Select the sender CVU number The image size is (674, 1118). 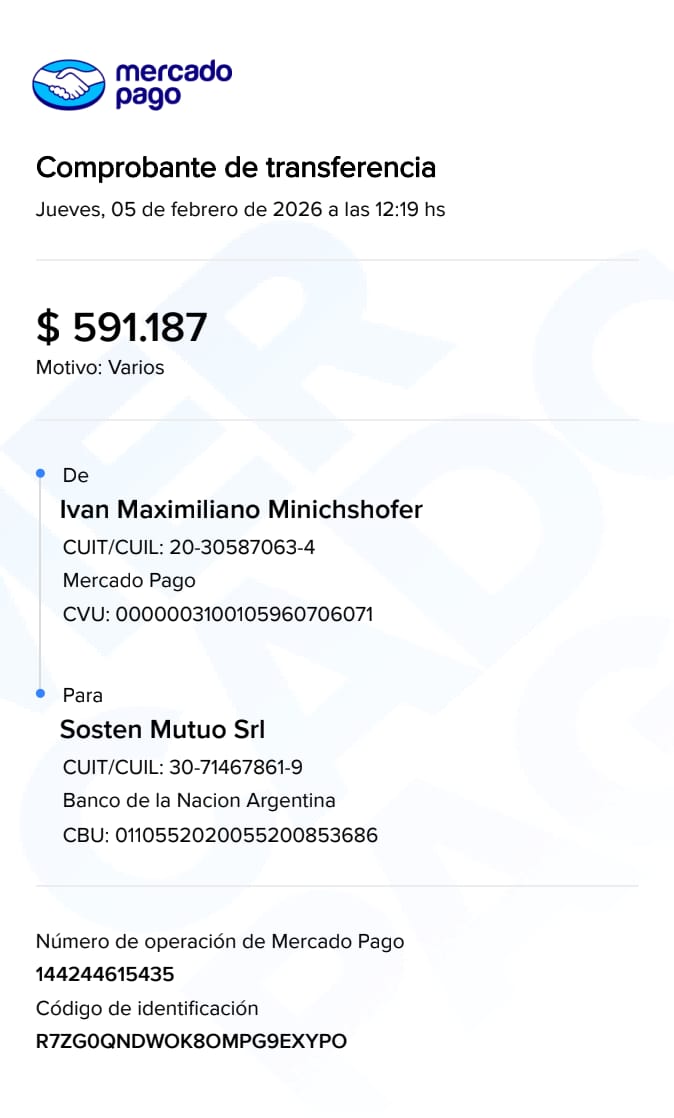tap(218, 614)
